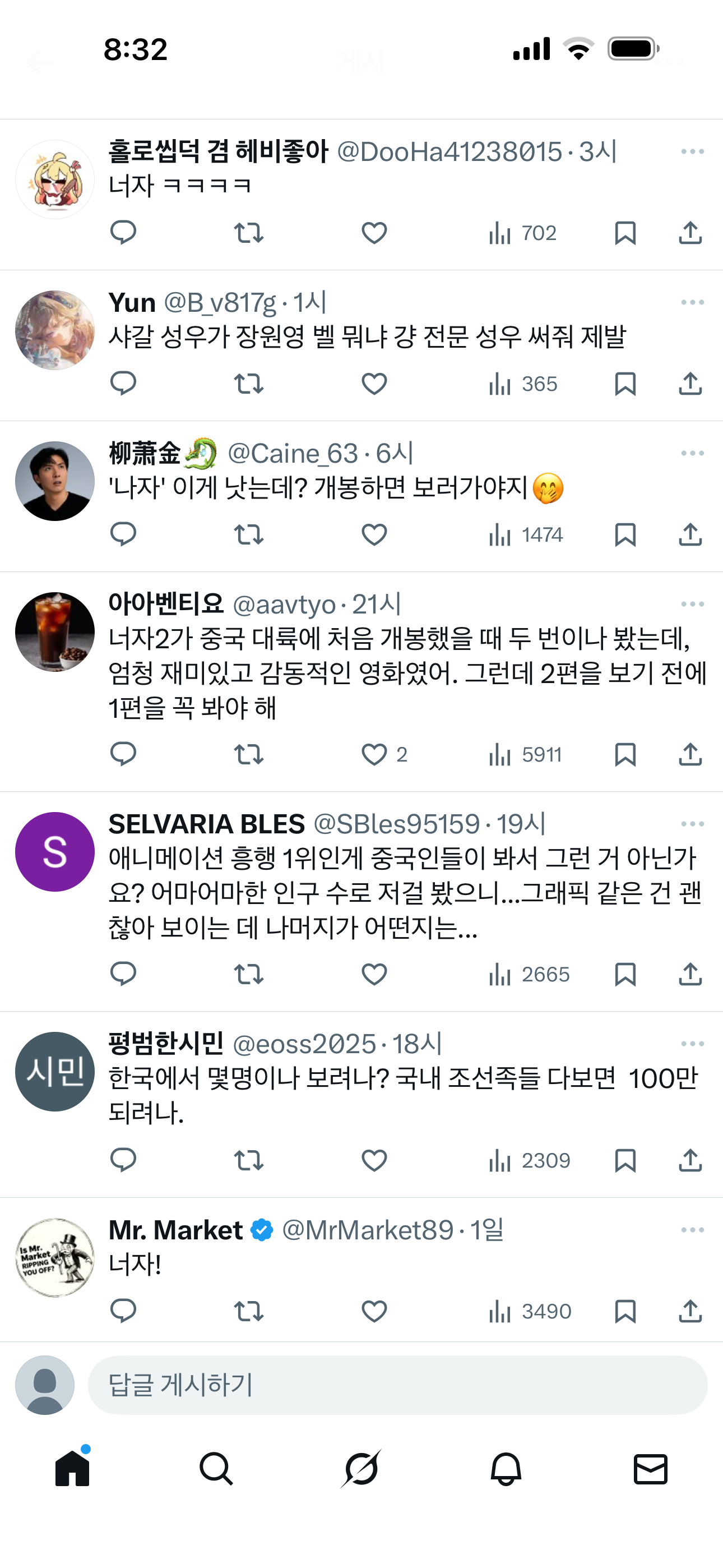This screenshot has height=1568, width=723.
Task: Open the @MrMarket89 profile link
Action: [368, 1230]
